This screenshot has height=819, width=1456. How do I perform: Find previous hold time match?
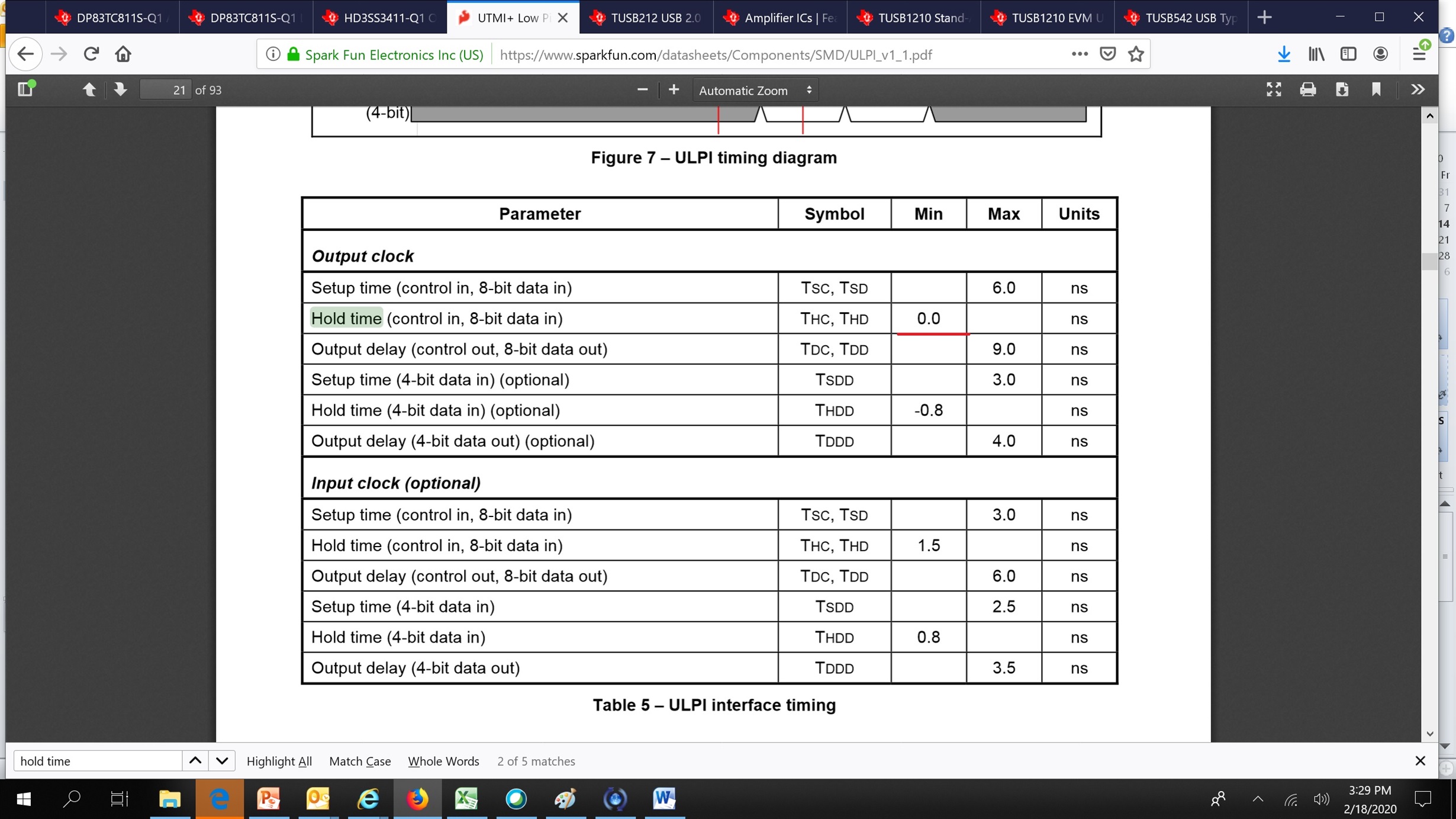pos(195,761)
